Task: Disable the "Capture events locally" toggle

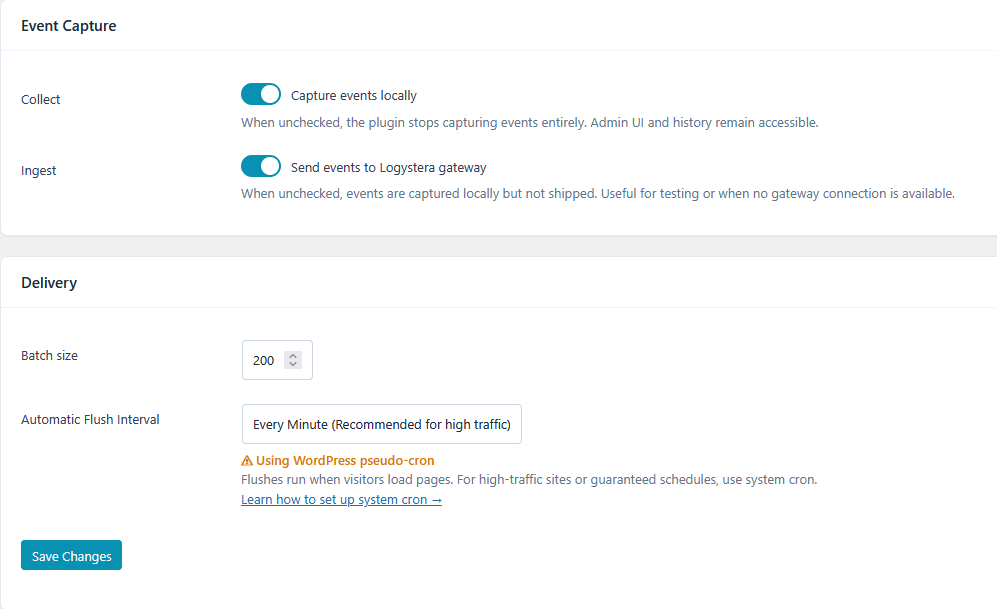Action: click(x=261, y=94)
